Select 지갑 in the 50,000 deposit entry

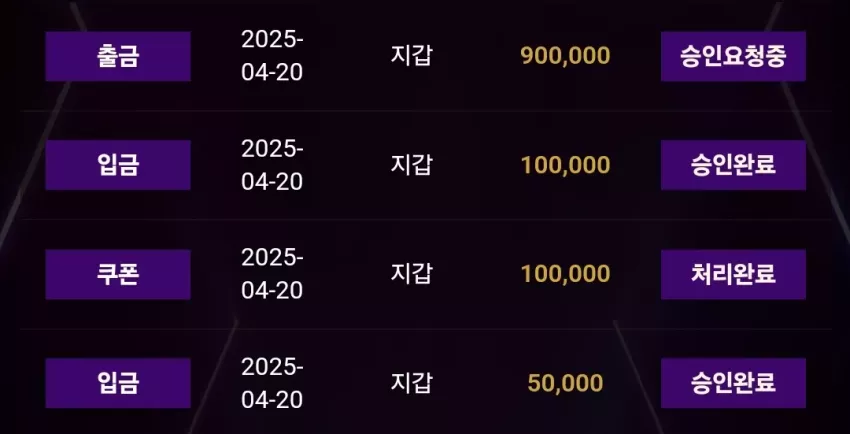point(411,383)
